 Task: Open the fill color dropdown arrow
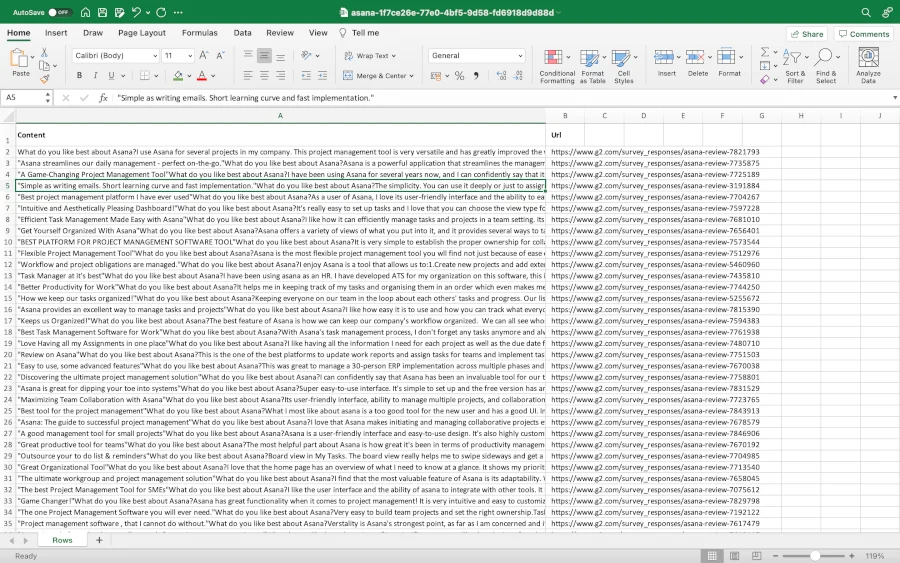[x=189, y=76]
